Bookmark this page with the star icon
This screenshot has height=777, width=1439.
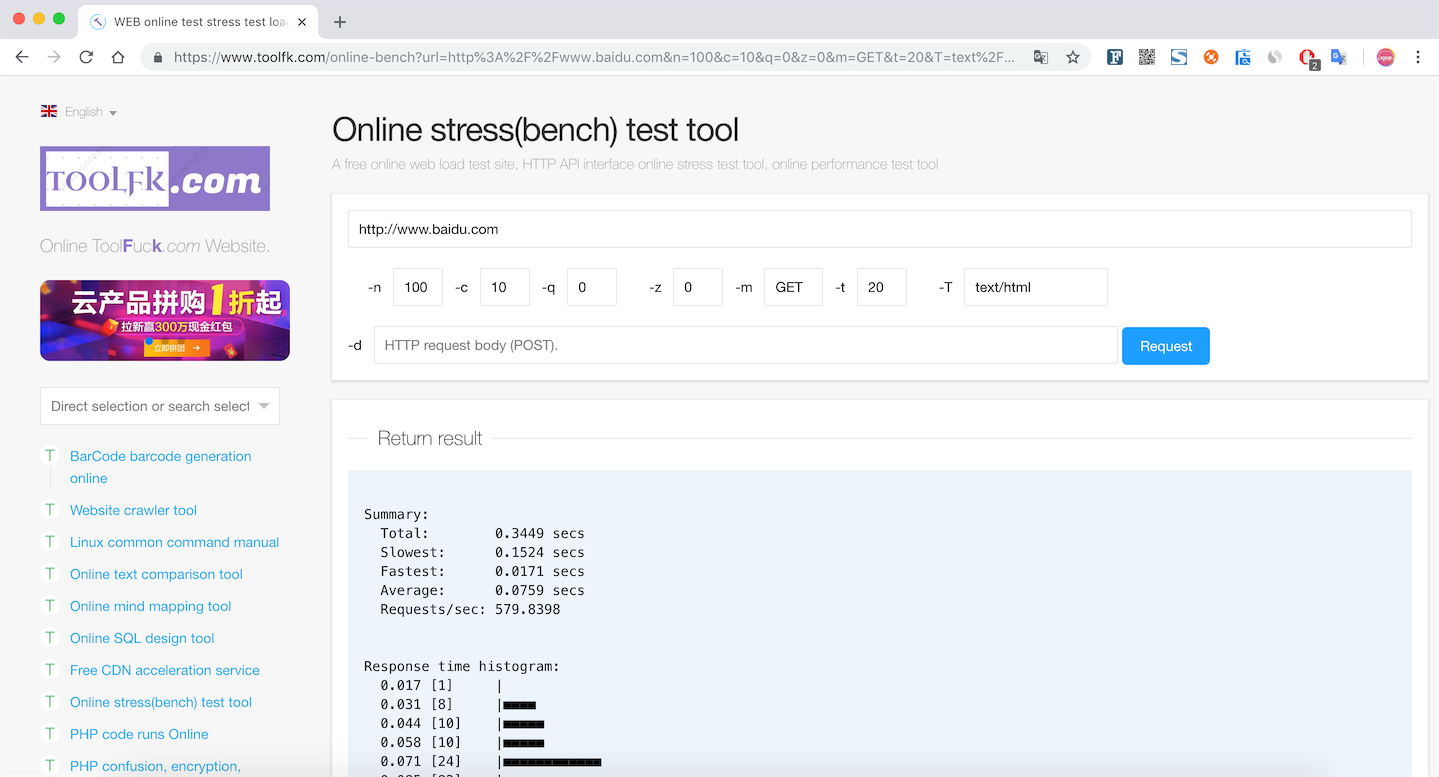[1073, 57]
